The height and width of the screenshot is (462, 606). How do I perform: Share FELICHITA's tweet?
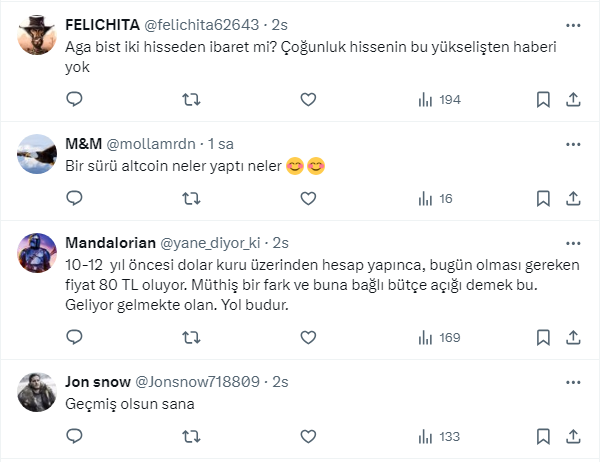573,99
